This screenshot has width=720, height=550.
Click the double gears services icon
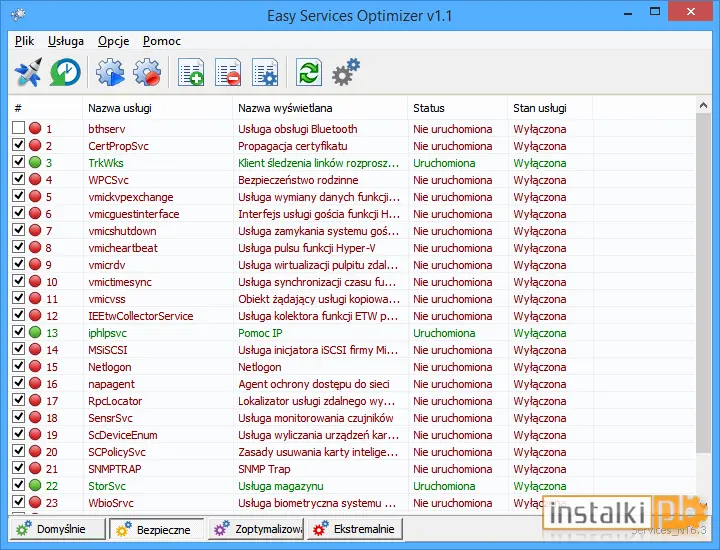coord(346,72)
